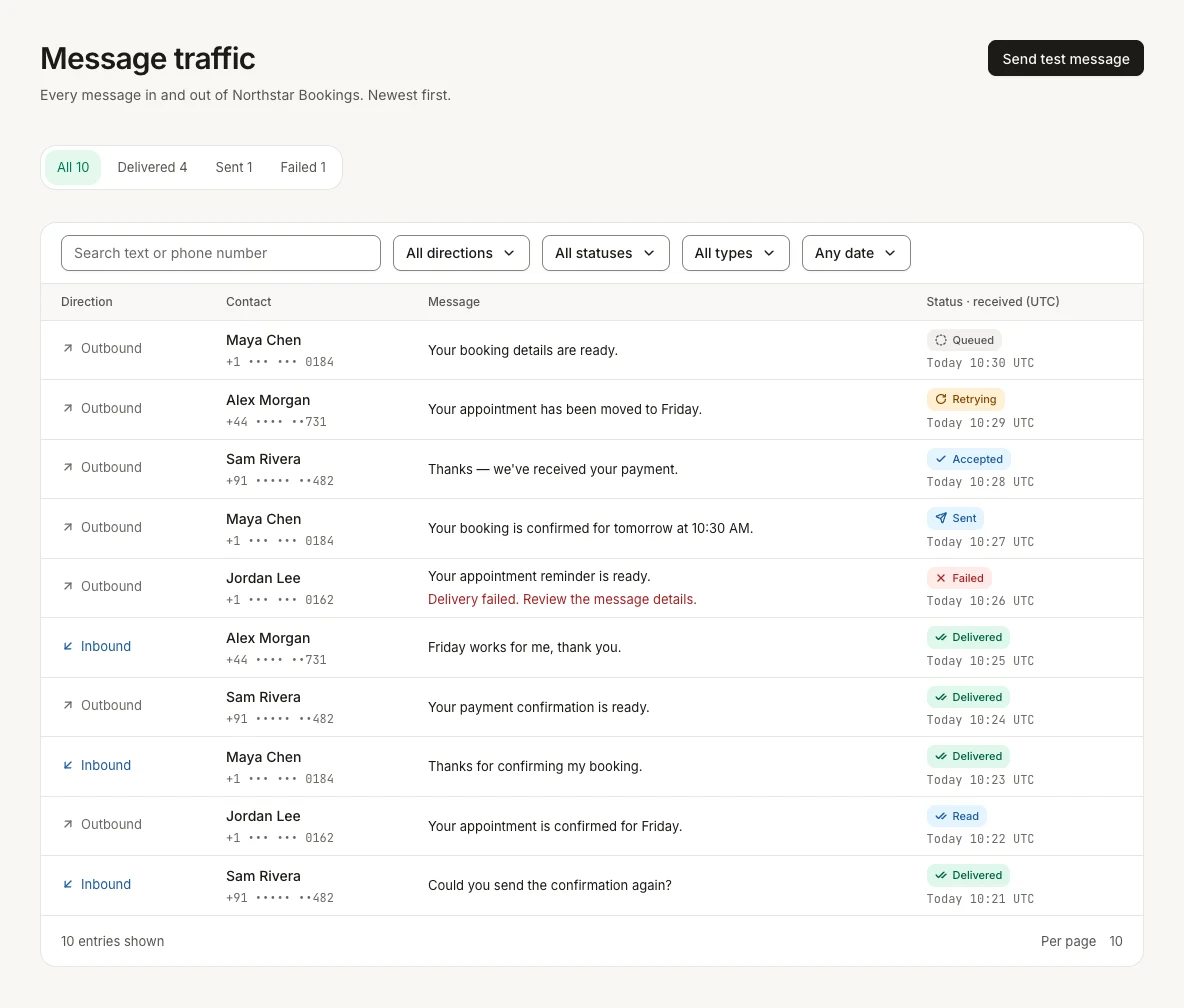Click the outbound arrow icon in the Failed row
Viewport: 1184px width, 1008px height.
(x=68, y=586)
